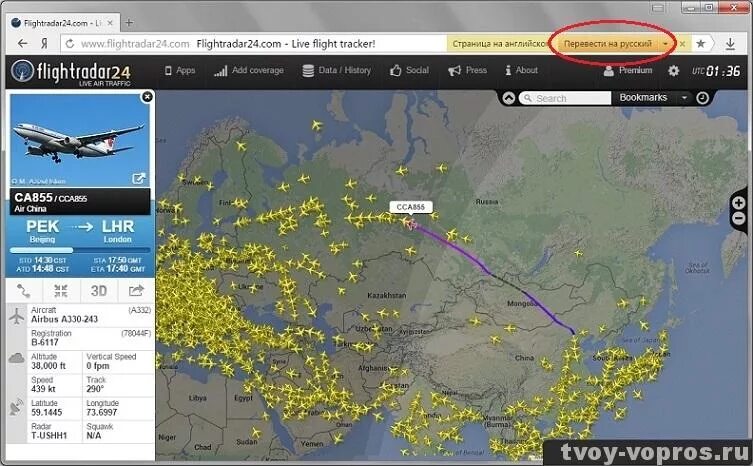Toggle the fit-to-screen arrows icon
Image resolution: width=753 pixels, height=466 pixels.
61,291
